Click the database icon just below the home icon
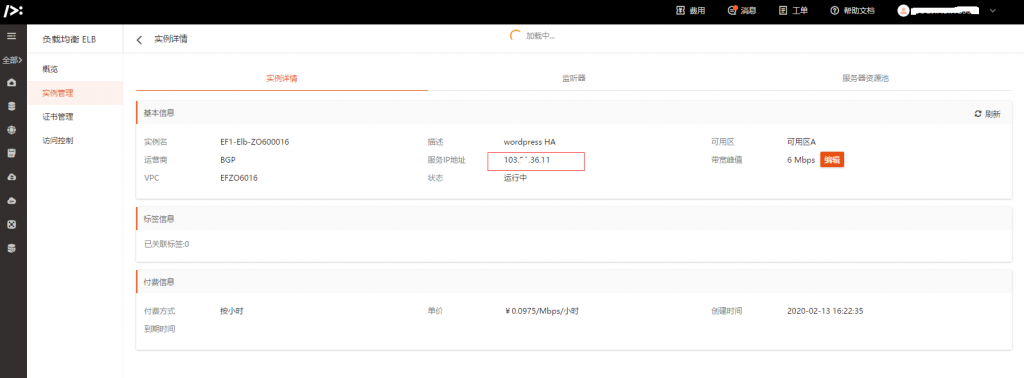Image resolution: width=1024 pixels, height=378 pixels. [11, 106]
